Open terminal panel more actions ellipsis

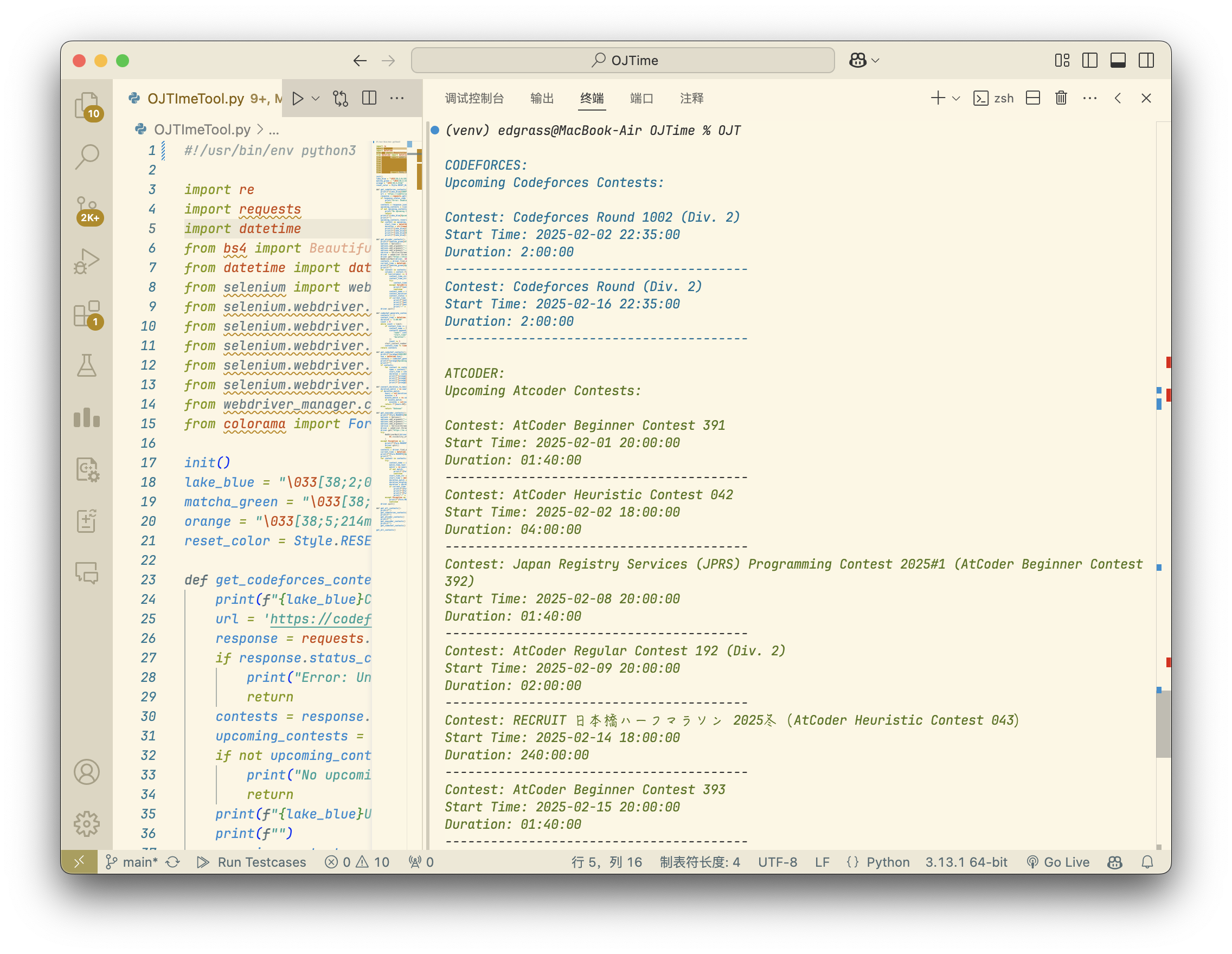[1090, 99]
